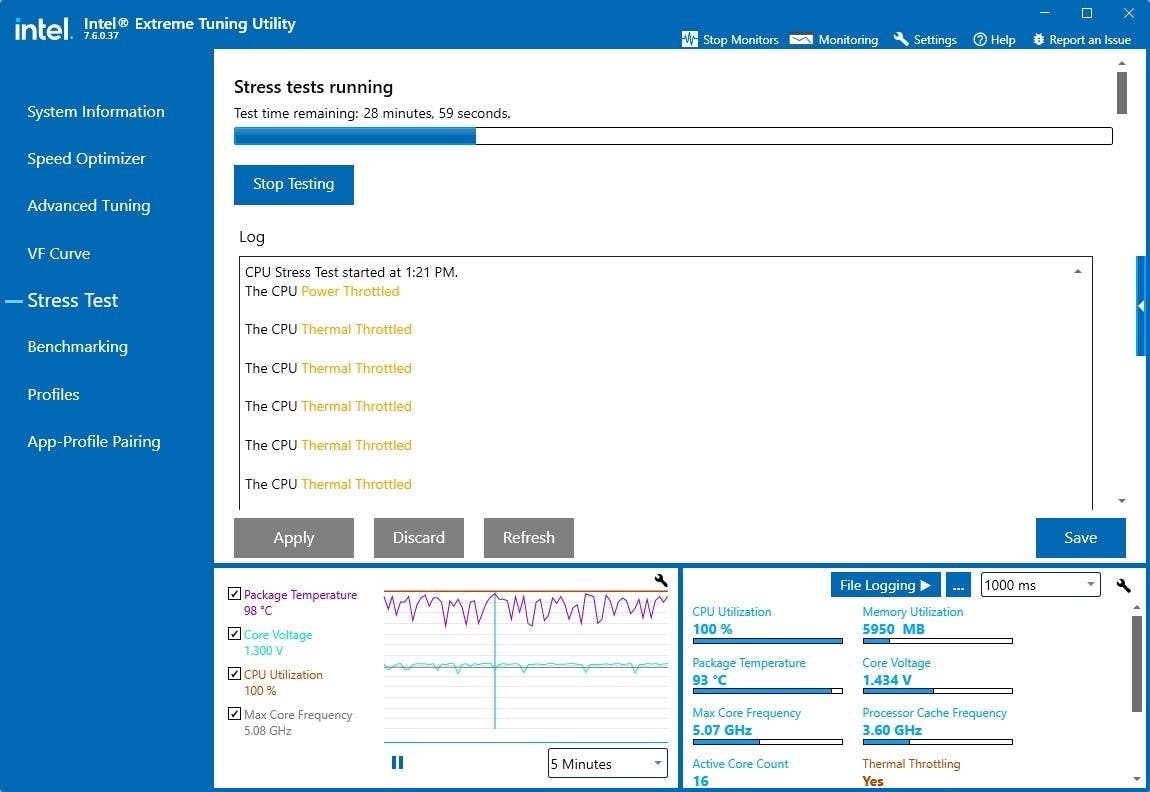Viewport: 1150px width, 792px height.
Task: Open Speed Optimizer section
Action: [87, 158]
